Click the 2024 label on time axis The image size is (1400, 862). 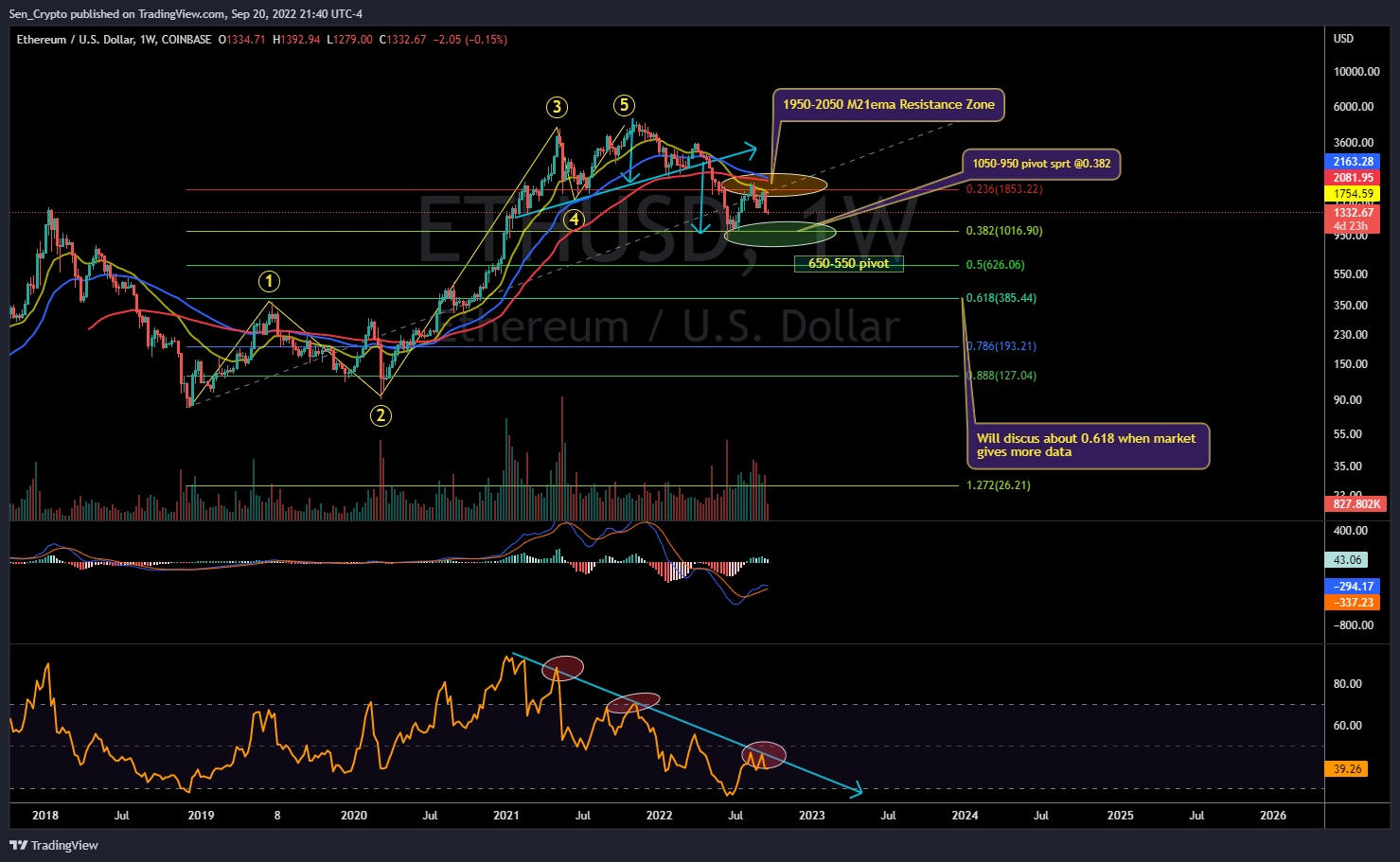coord(965,816)
